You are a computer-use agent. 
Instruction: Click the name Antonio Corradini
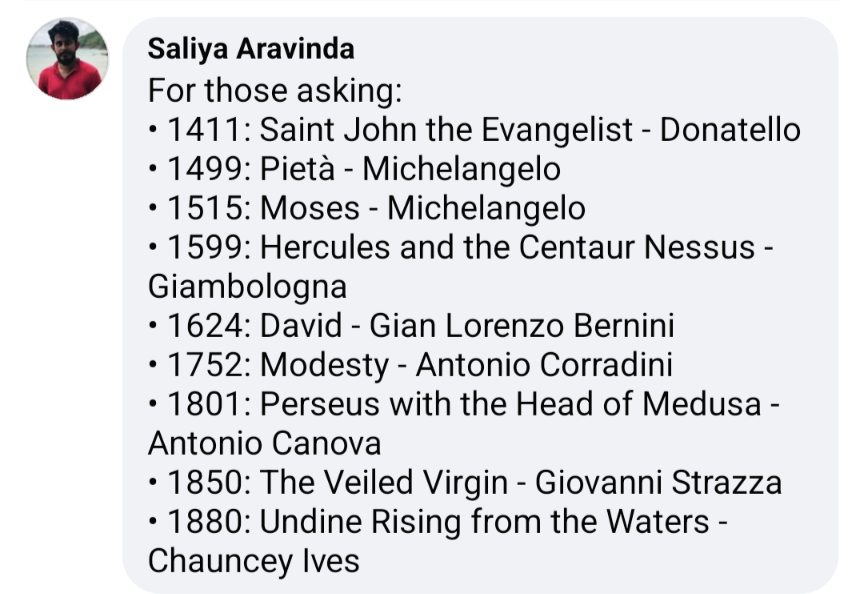point(544,365)
